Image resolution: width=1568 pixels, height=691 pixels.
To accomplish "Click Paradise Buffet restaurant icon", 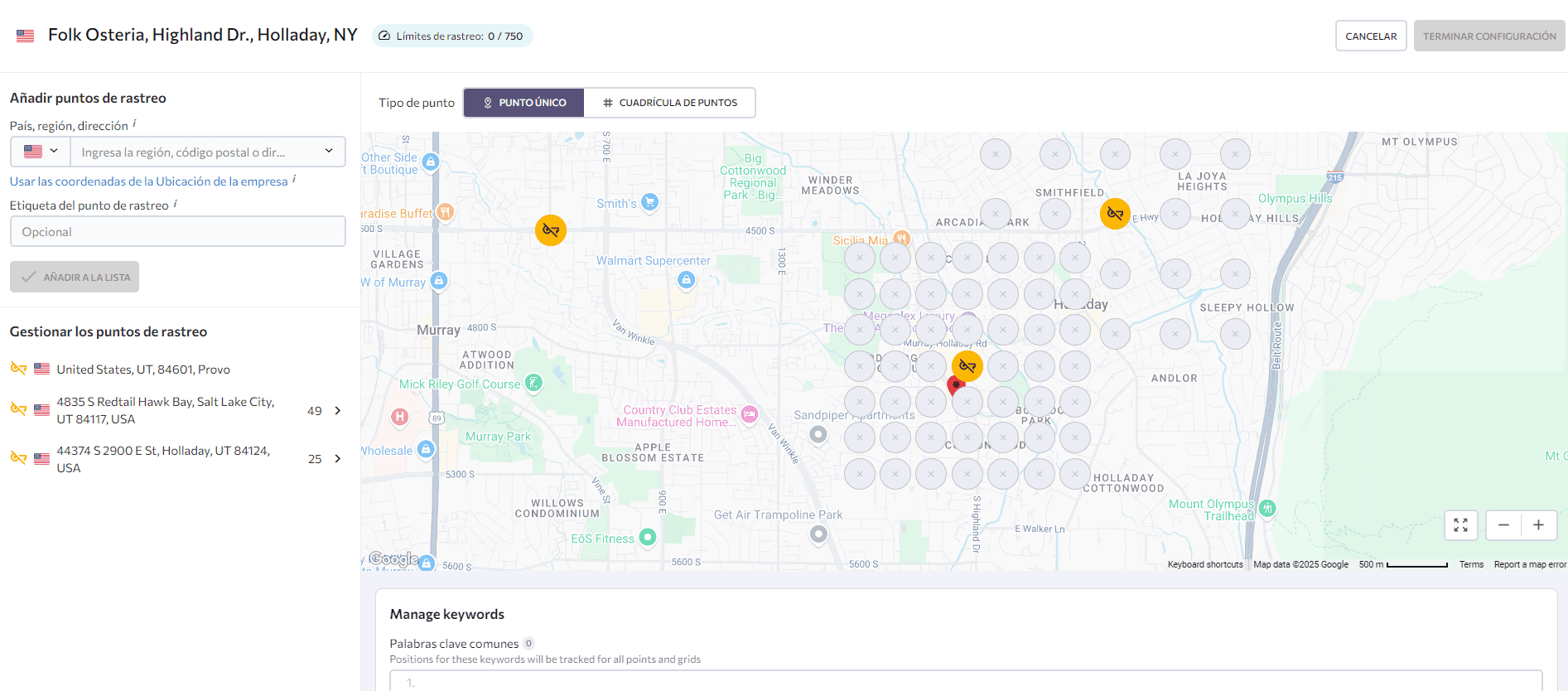I will [446, 212].
